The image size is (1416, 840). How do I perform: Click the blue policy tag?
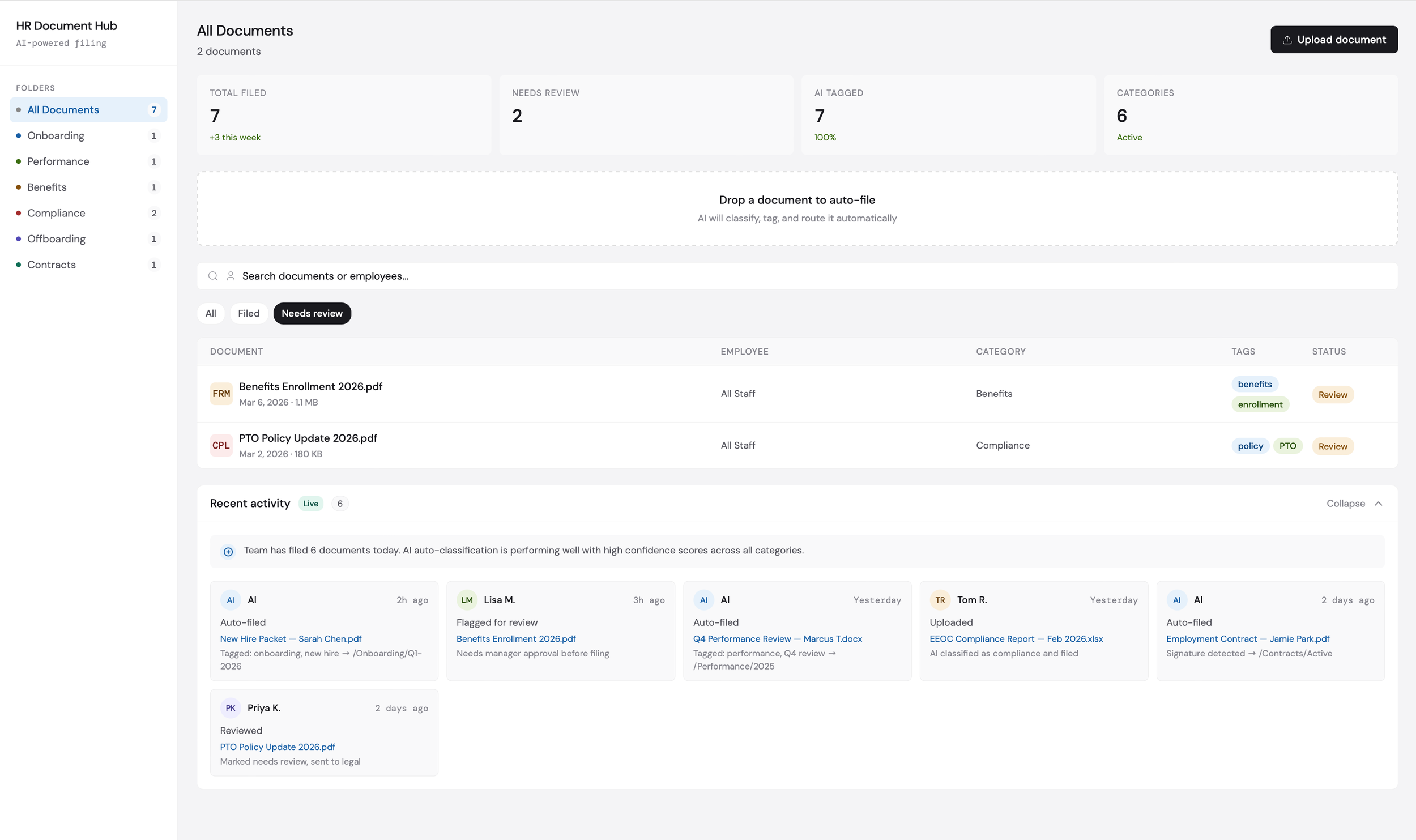pos(1250,446)
